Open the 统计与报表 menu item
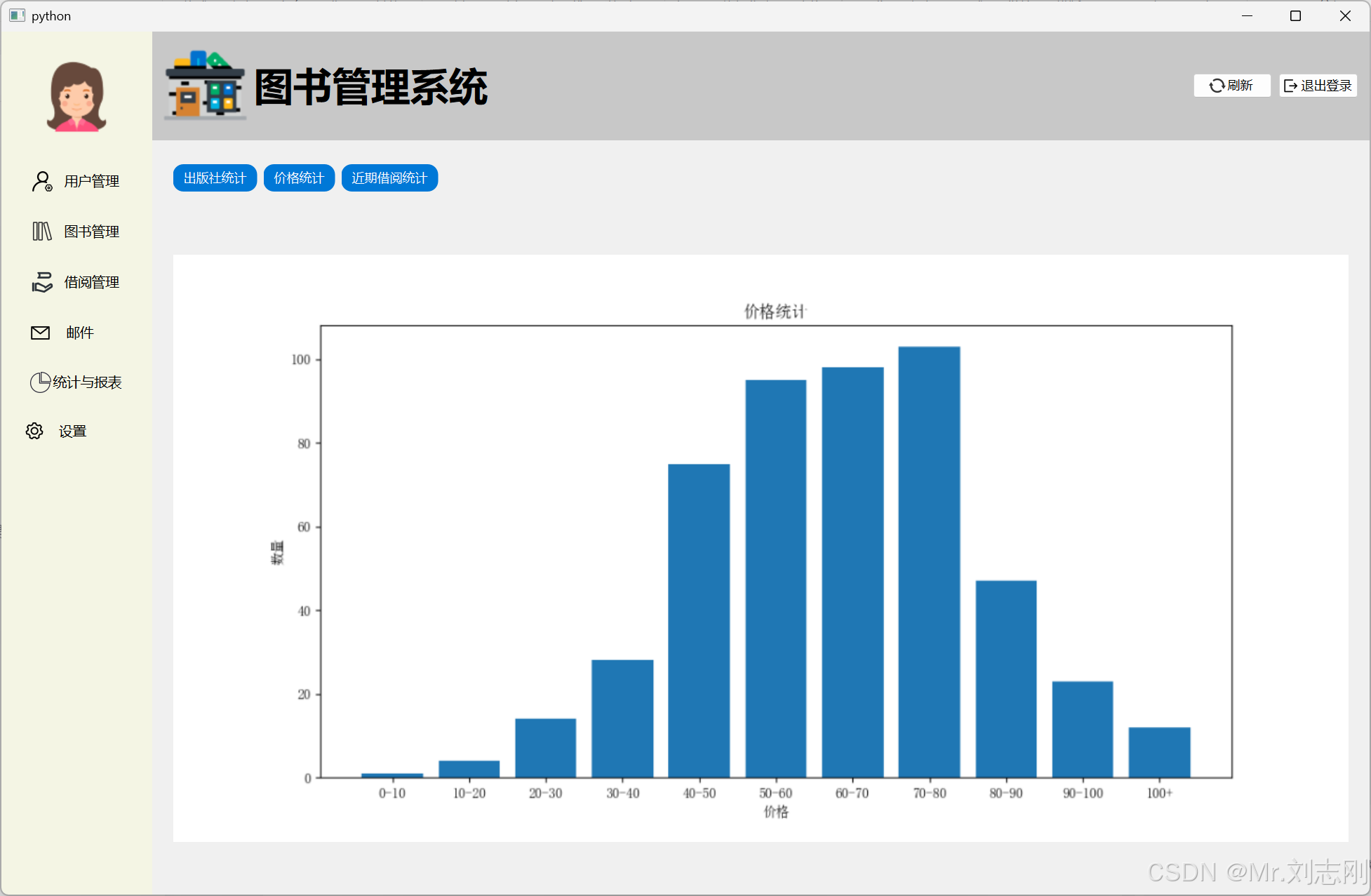Viewport: 1371px width, 896px height. click(87, 382)
